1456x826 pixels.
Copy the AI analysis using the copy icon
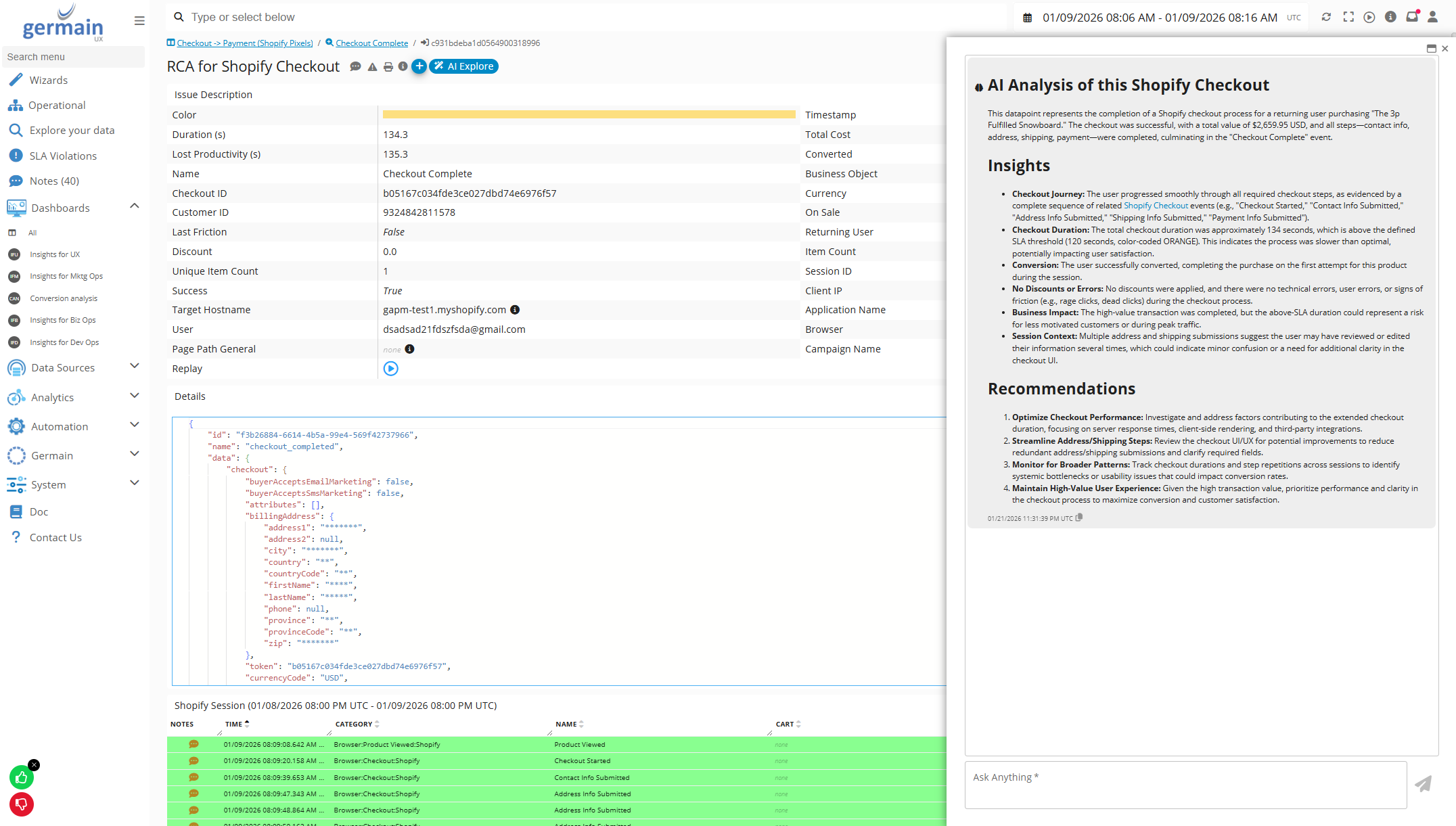1079,518
